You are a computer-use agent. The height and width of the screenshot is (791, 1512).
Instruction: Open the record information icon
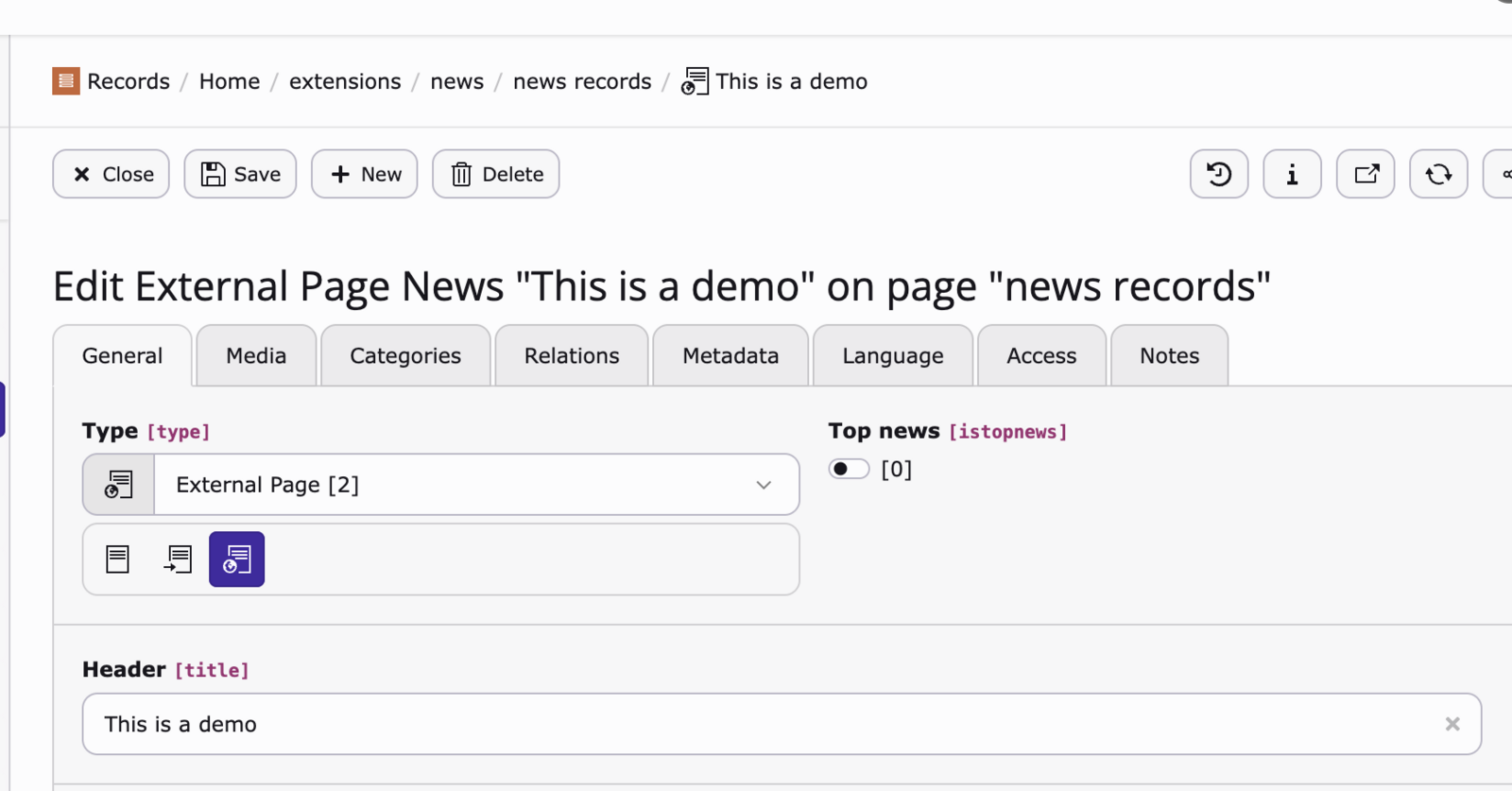click(x=1292, y=174)
